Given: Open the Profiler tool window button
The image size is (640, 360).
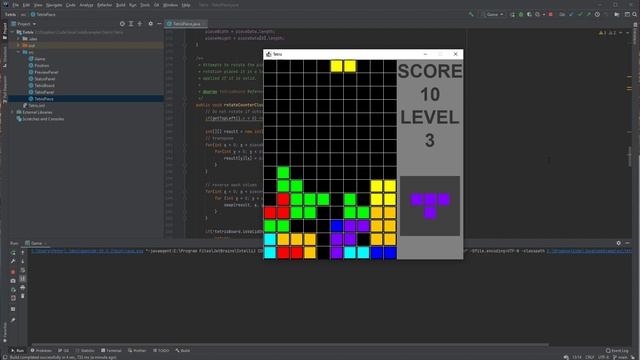Looking at the screenshot, I should point(137,350).
